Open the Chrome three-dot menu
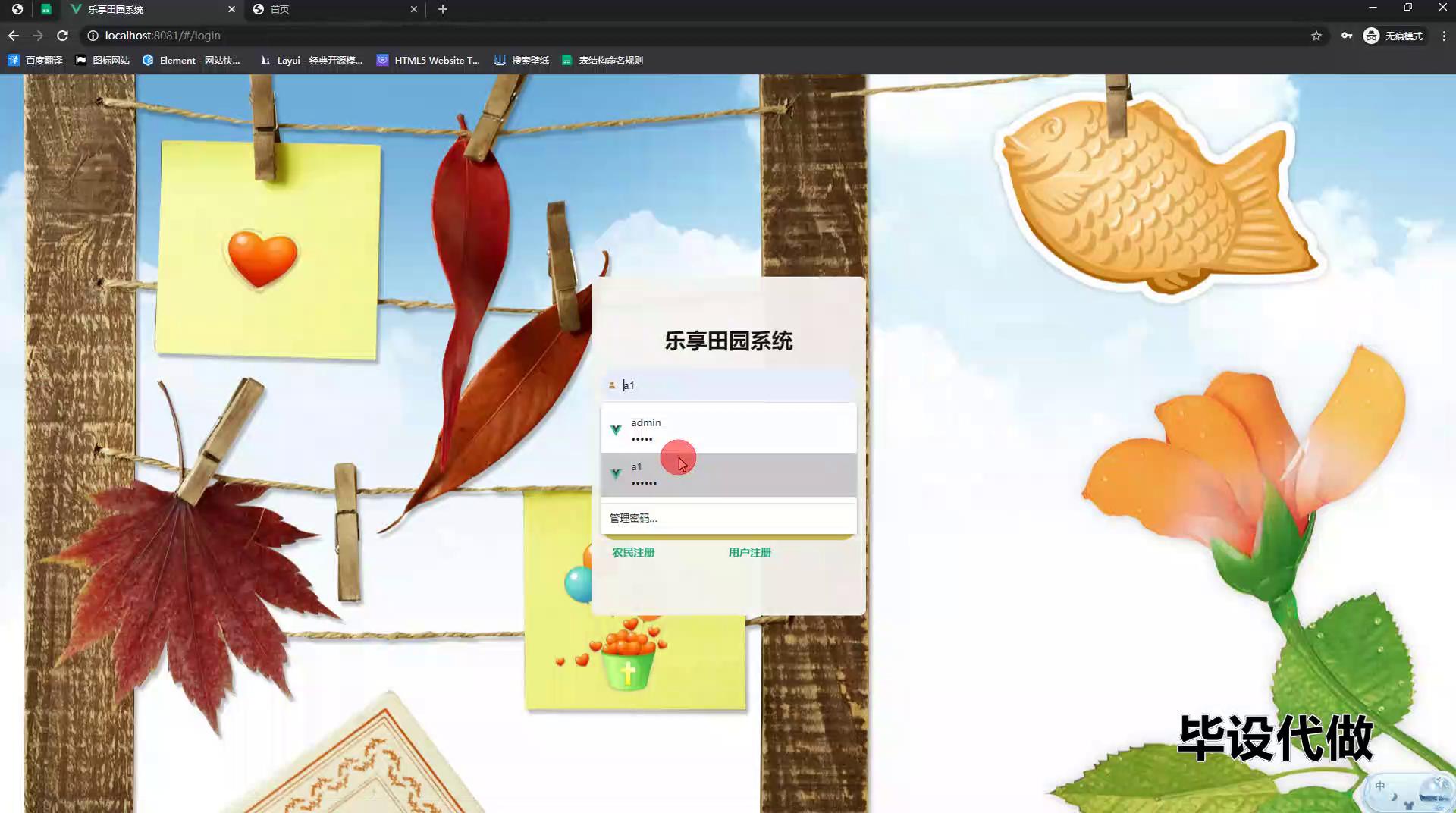 pyautogui.click(x=1444, y=36)
